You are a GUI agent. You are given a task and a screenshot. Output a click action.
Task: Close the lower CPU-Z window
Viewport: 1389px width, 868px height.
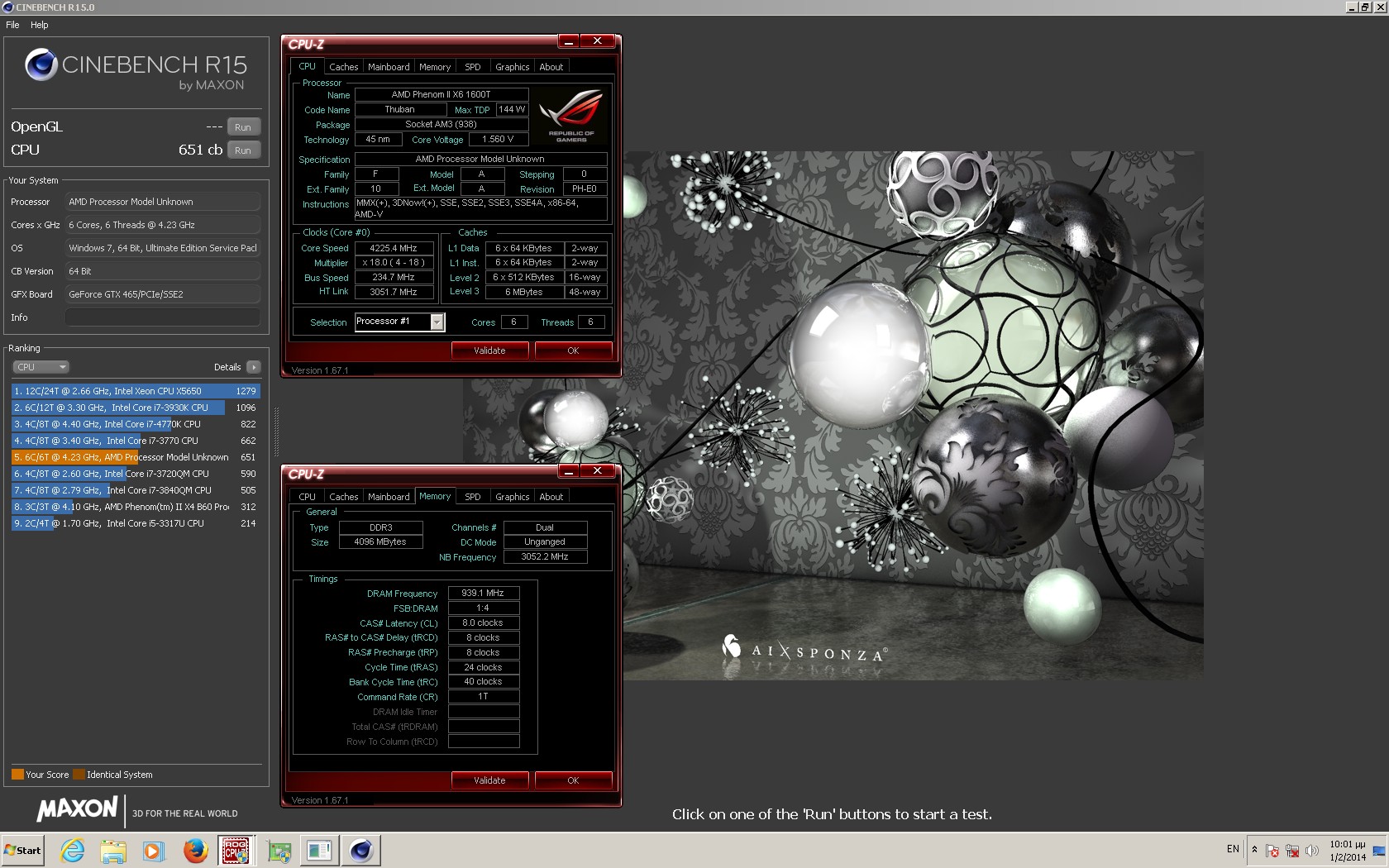[597, 471]
